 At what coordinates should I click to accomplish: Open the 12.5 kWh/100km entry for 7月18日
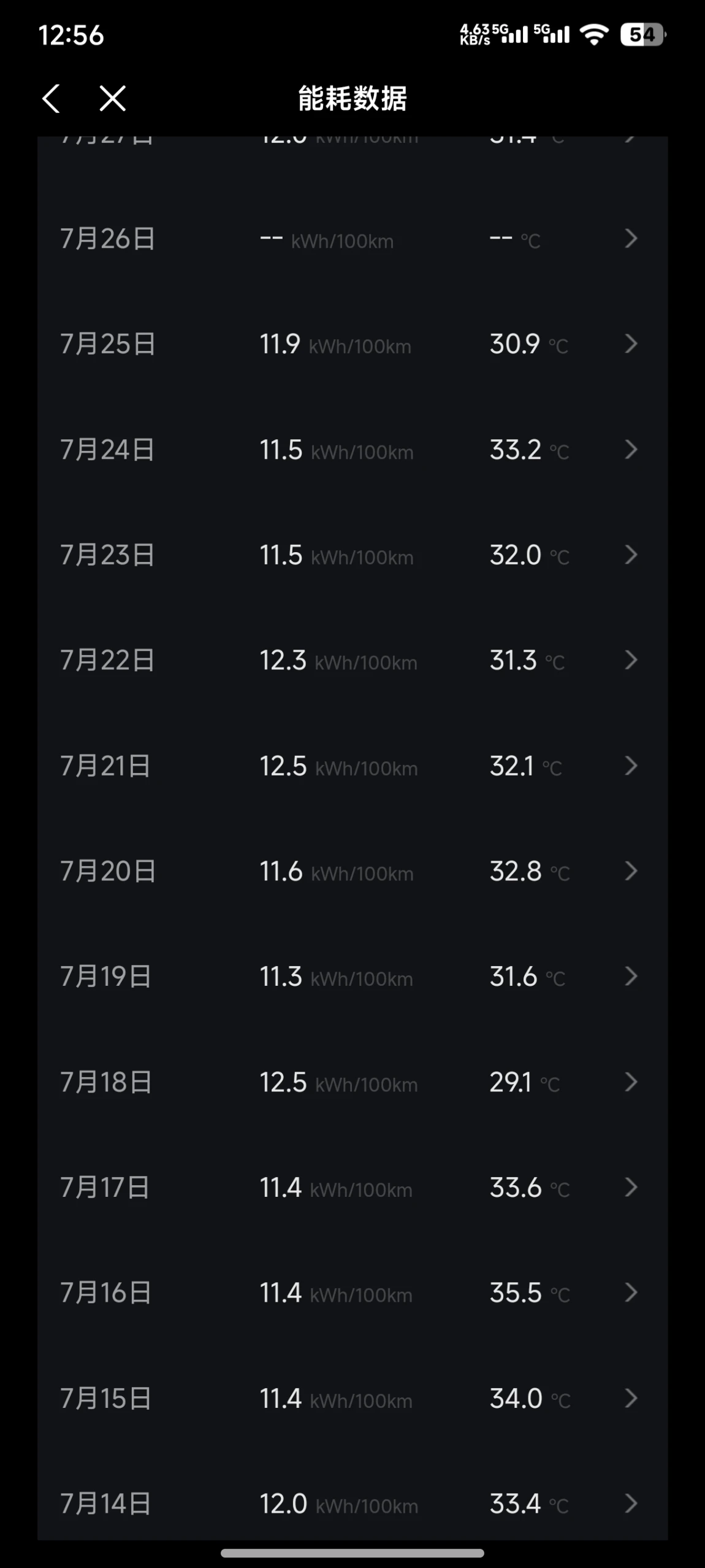point(338,1082)
